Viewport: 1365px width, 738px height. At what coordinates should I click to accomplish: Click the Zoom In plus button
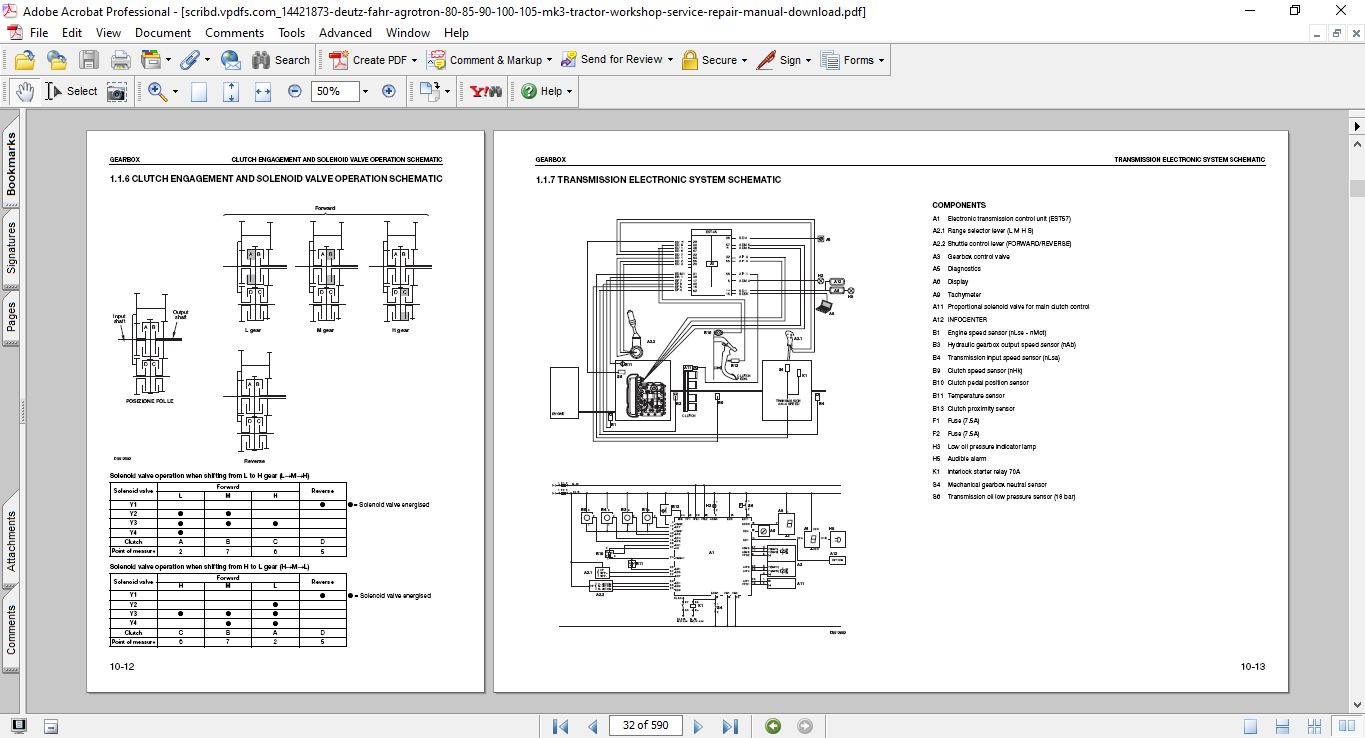[389, 91]
